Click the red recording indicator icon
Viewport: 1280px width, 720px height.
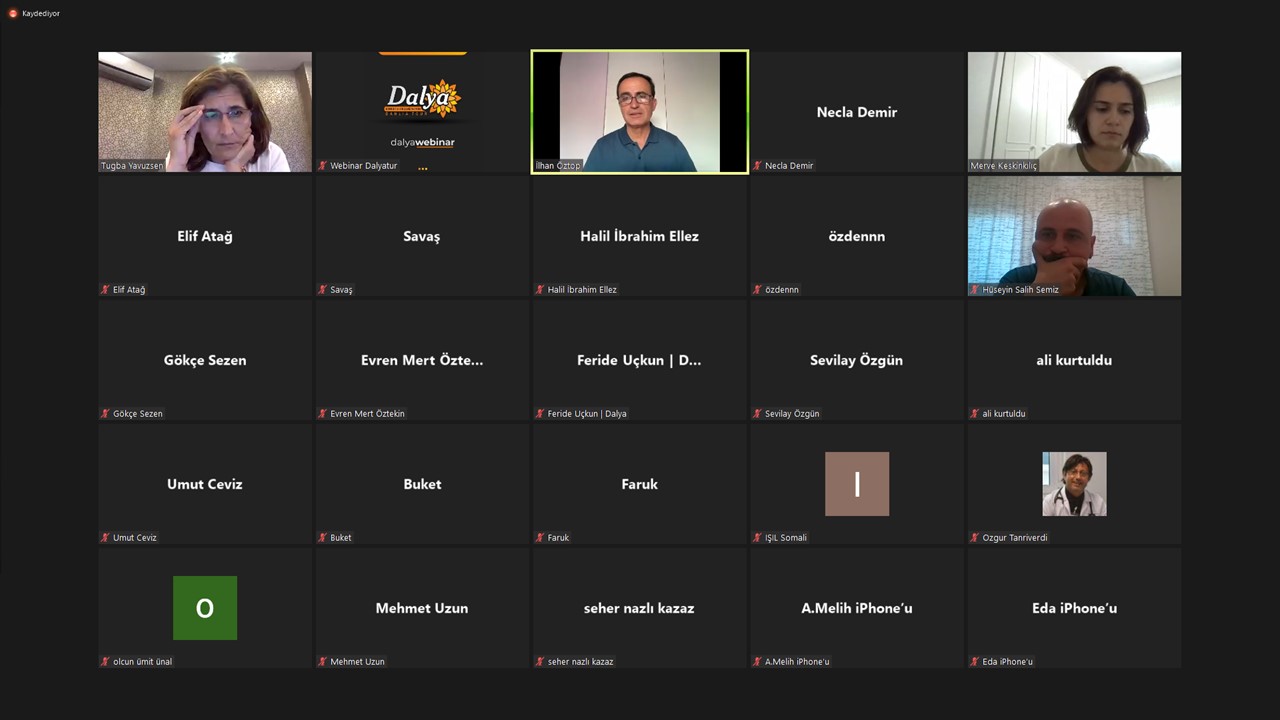click(x=13, y=13)
